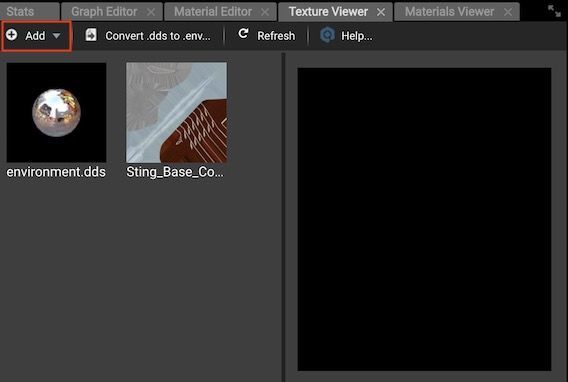Click the Refresh circular arrow icon
The width and height of the screenshot is (568, 382).
click(243, 34)
